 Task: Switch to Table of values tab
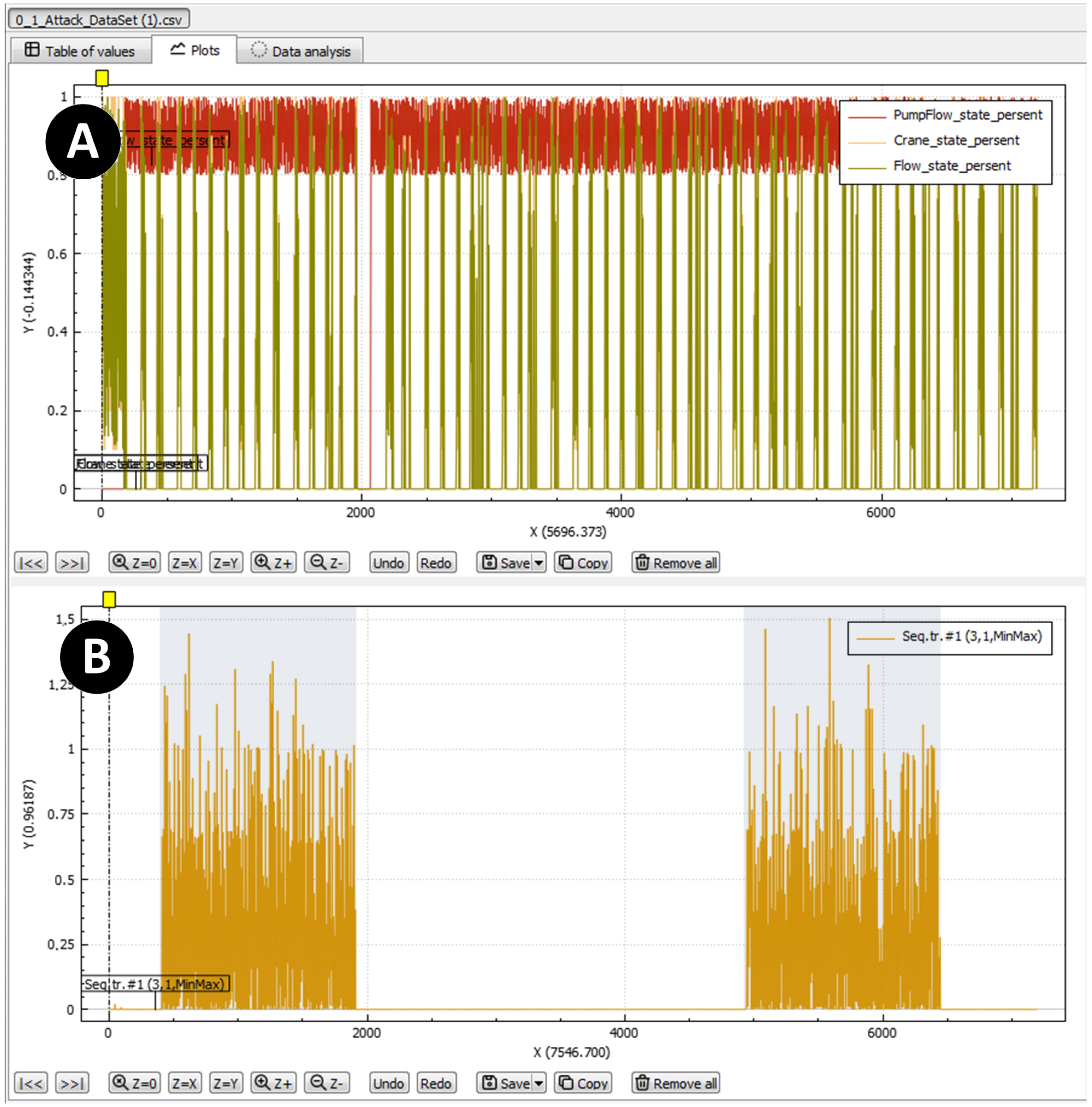pos(80,51)
